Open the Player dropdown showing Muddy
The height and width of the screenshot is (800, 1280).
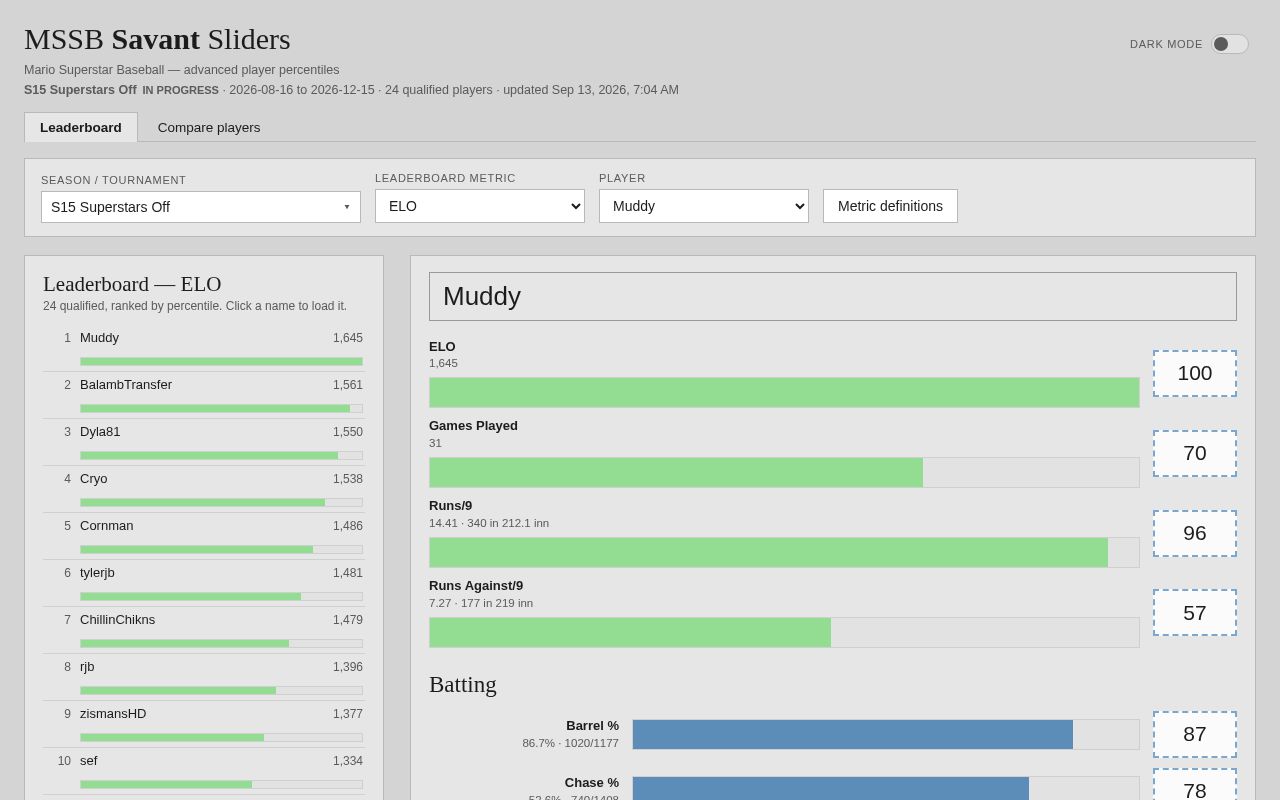(704, 206)
